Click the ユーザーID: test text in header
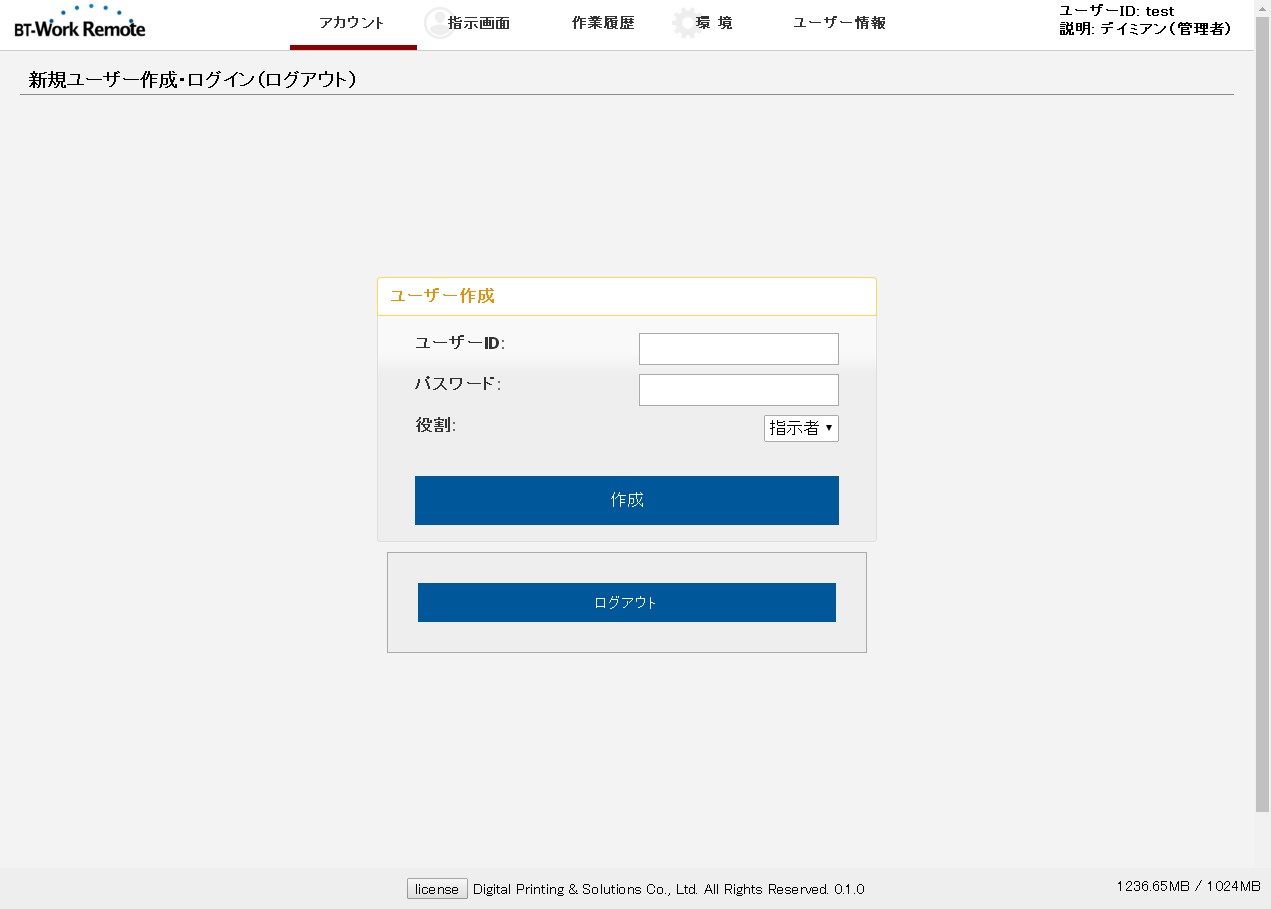This screenshot has height=909, width=1271. click(1116, 11)
